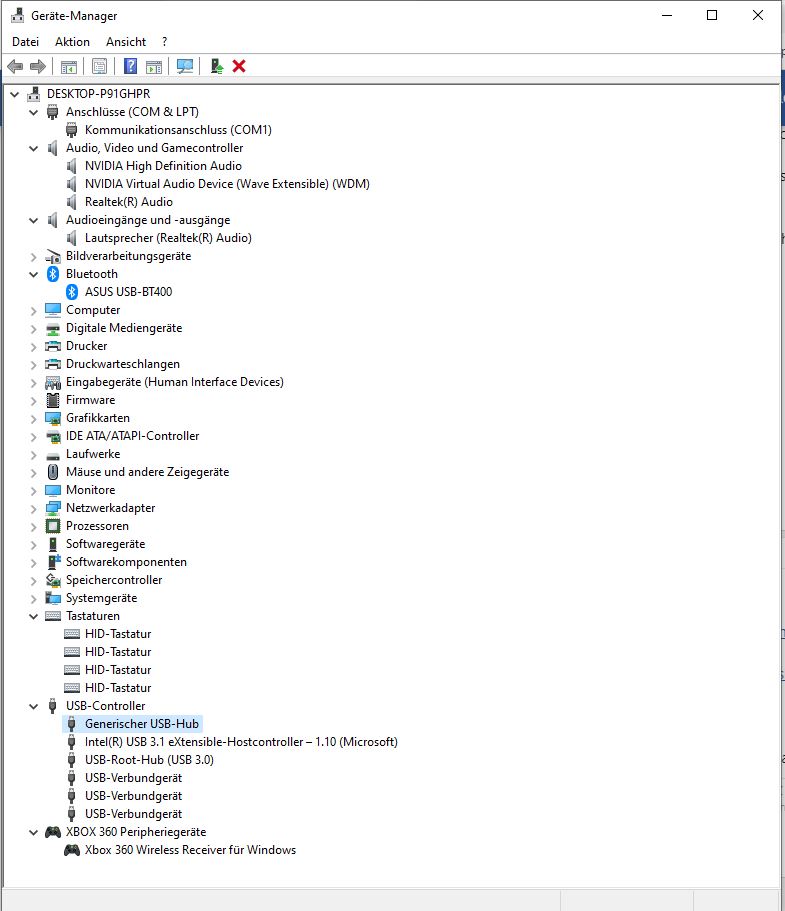The height and width of the screenshot is (911, 785).
Task: Select NVIDIA High Definition Audio
Action: [163, 166]
